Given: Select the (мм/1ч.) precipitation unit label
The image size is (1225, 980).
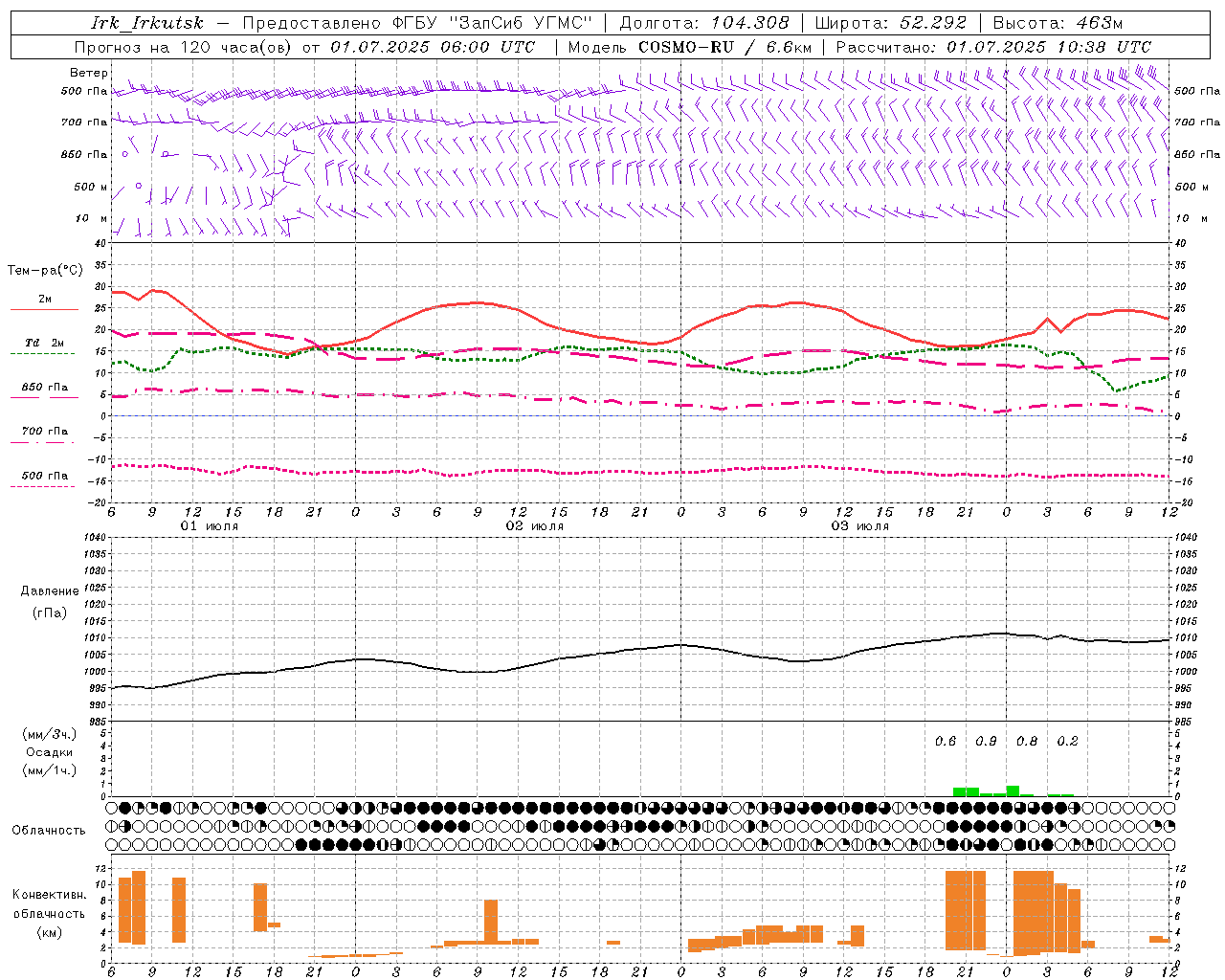Looking at the screenshot, I should (50, 770).
